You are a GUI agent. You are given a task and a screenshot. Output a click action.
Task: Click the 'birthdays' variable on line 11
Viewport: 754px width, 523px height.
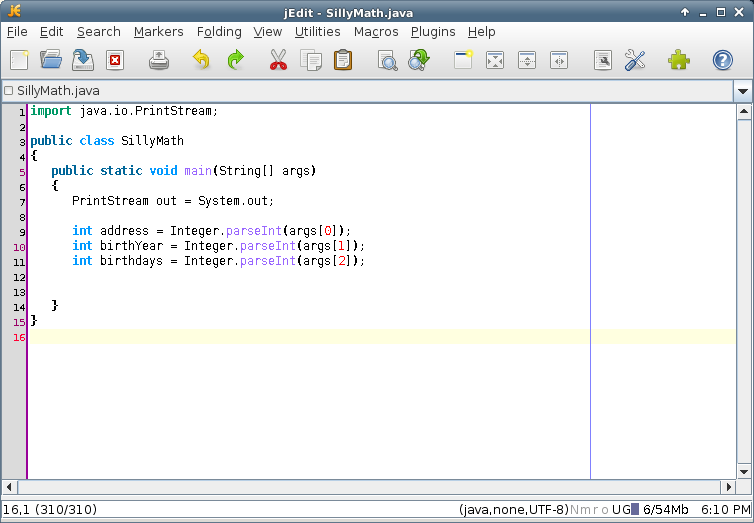click(131, 261)
